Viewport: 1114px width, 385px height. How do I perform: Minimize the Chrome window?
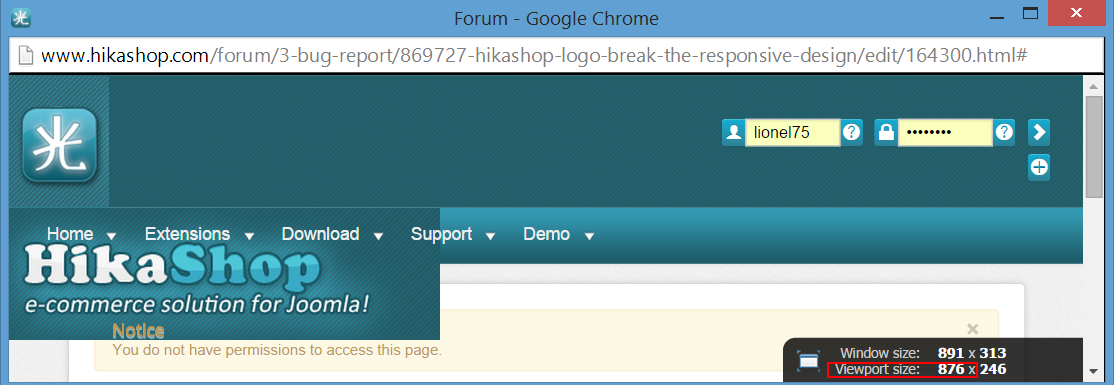[x=996, y=17]
